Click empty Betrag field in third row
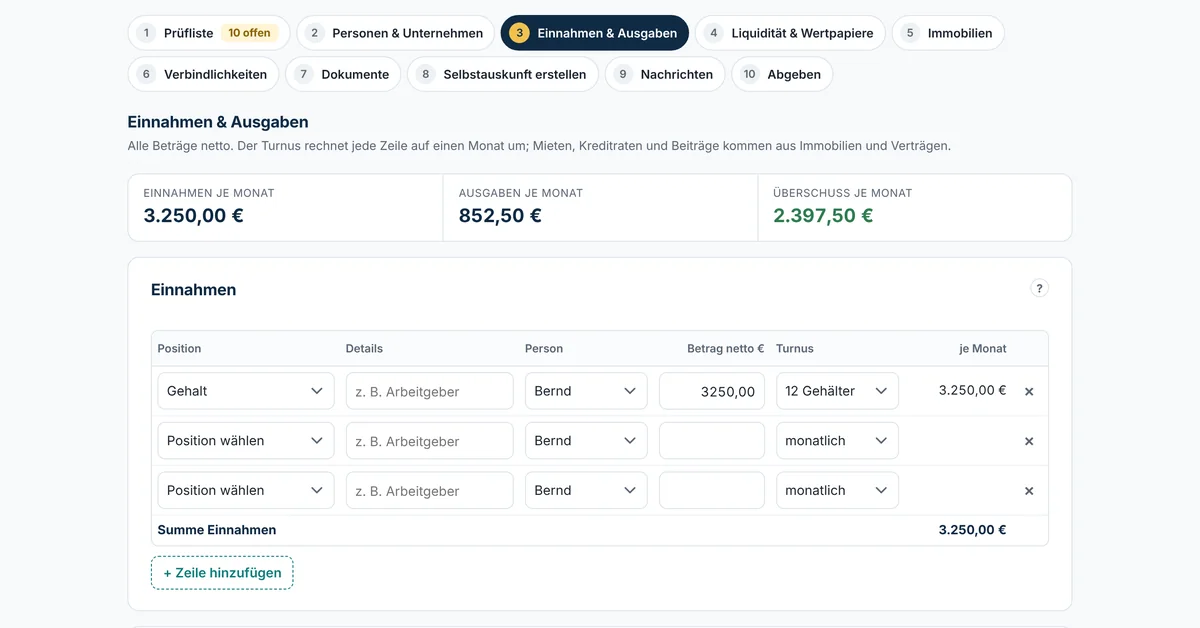The width and height of the screenshot is (1200, 628). pyautogui.click(x=712, y=491)
